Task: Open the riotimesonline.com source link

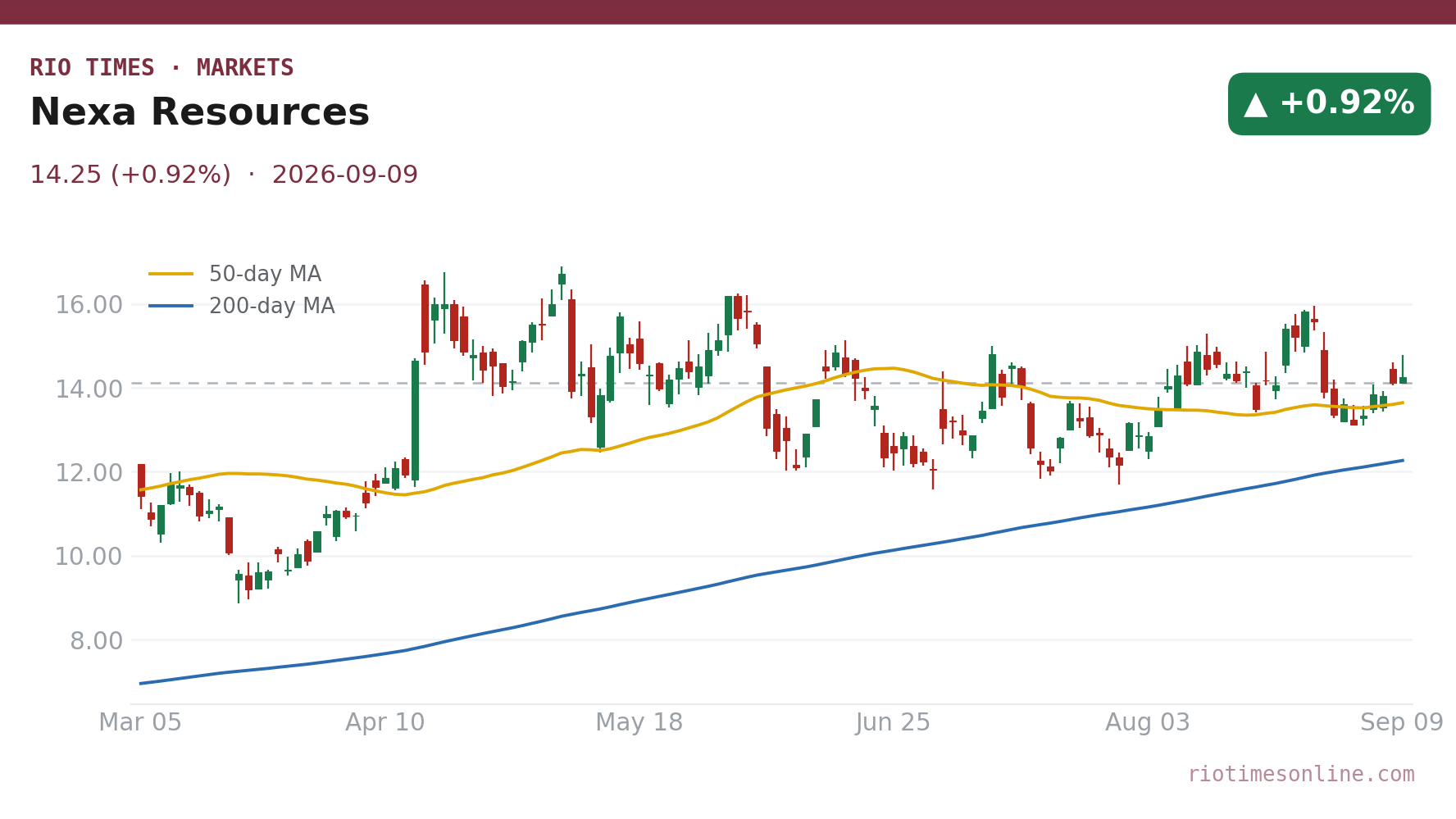Action: tap(1301, 775)
